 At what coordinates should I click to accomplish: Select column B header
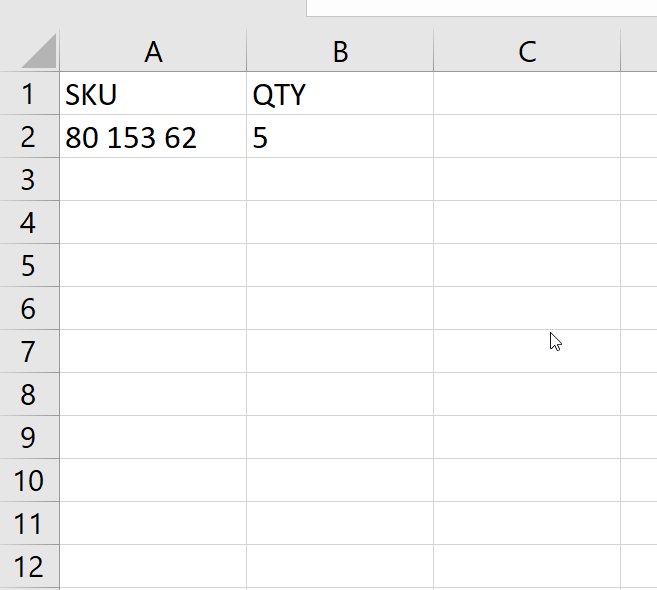coord(340,52)
